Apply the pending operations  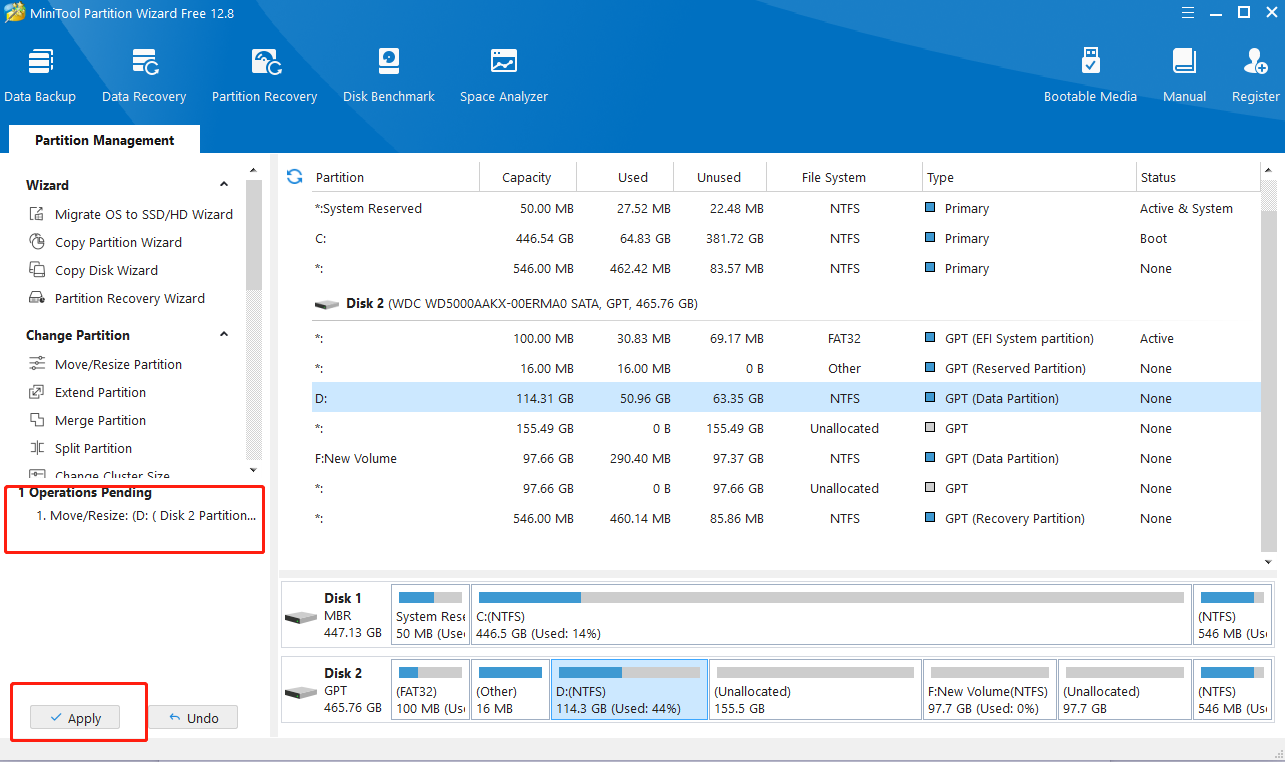coord(75,718)
